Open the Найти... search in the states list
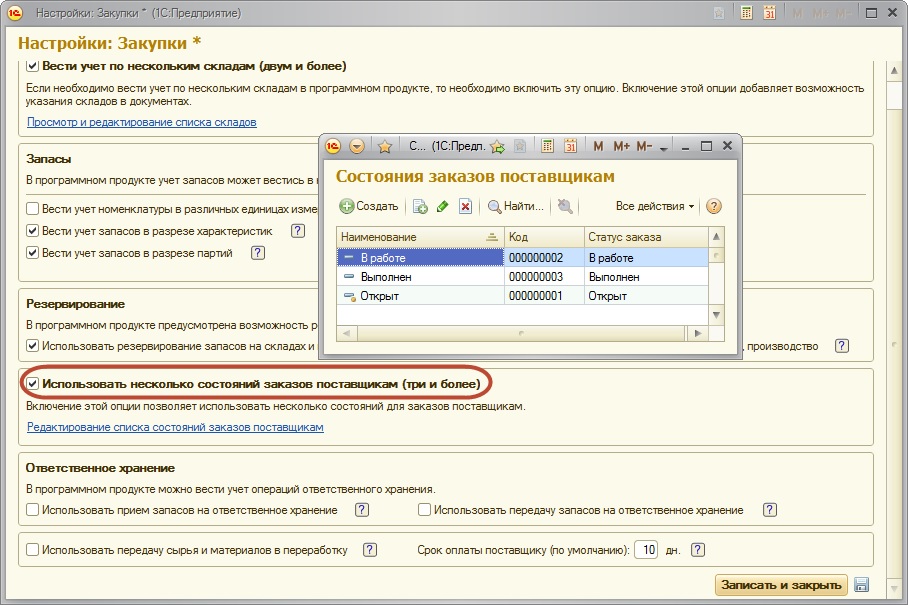This screenshot has width=908, height=605. [515, 206]
